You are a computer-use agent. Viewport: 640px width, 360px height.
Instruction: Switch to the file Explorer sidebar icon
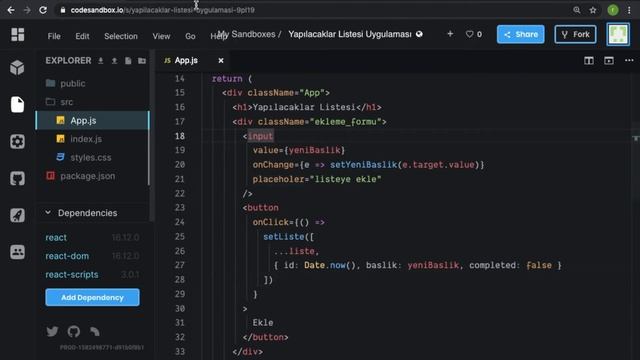coord(17,104)
